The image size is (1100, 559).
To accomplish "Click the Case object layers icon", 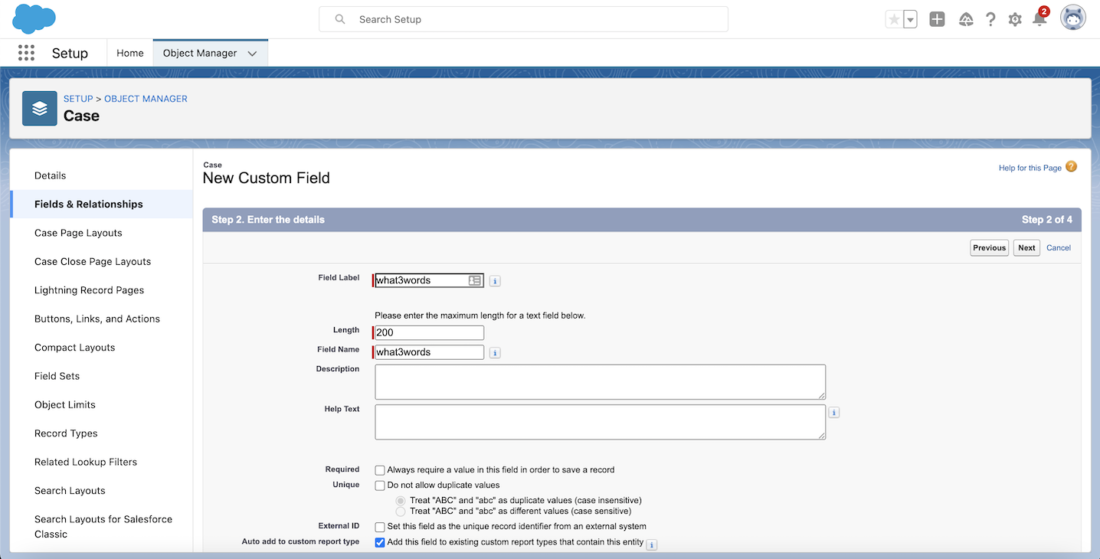I will pos(39,108).
